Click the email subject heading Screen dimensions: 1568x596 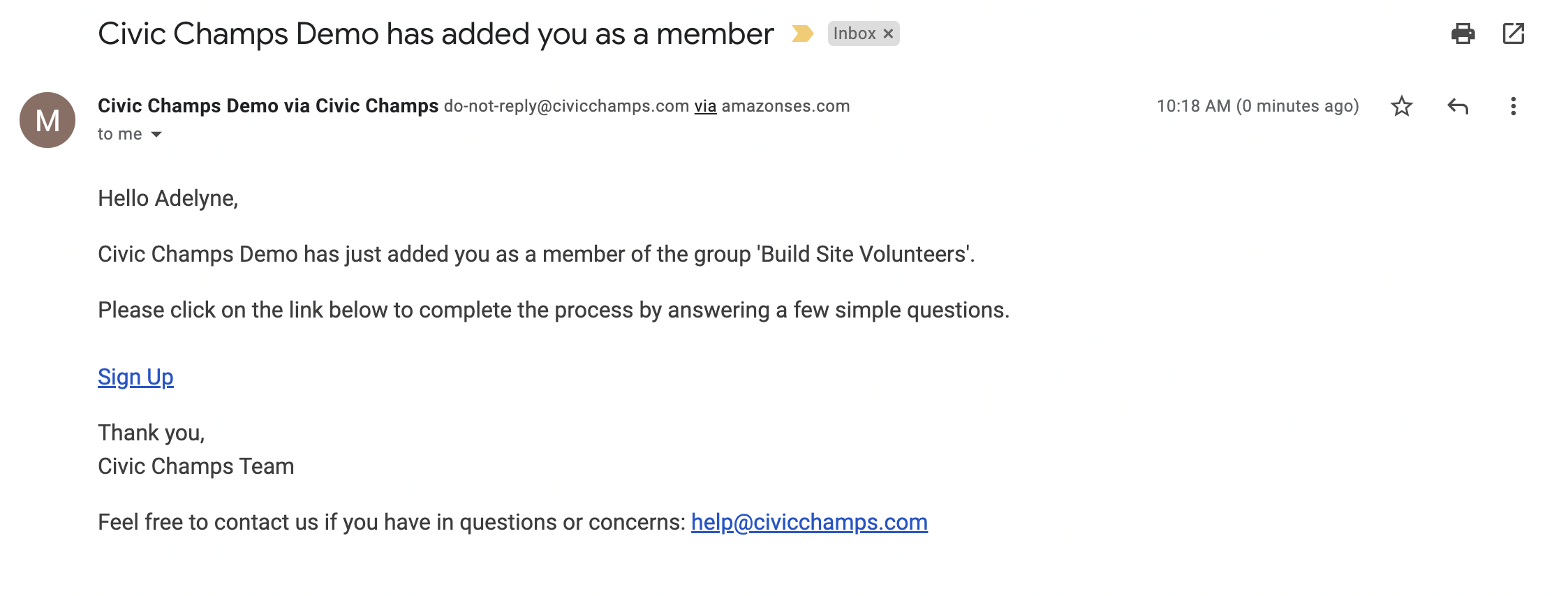tap(436, 33)
